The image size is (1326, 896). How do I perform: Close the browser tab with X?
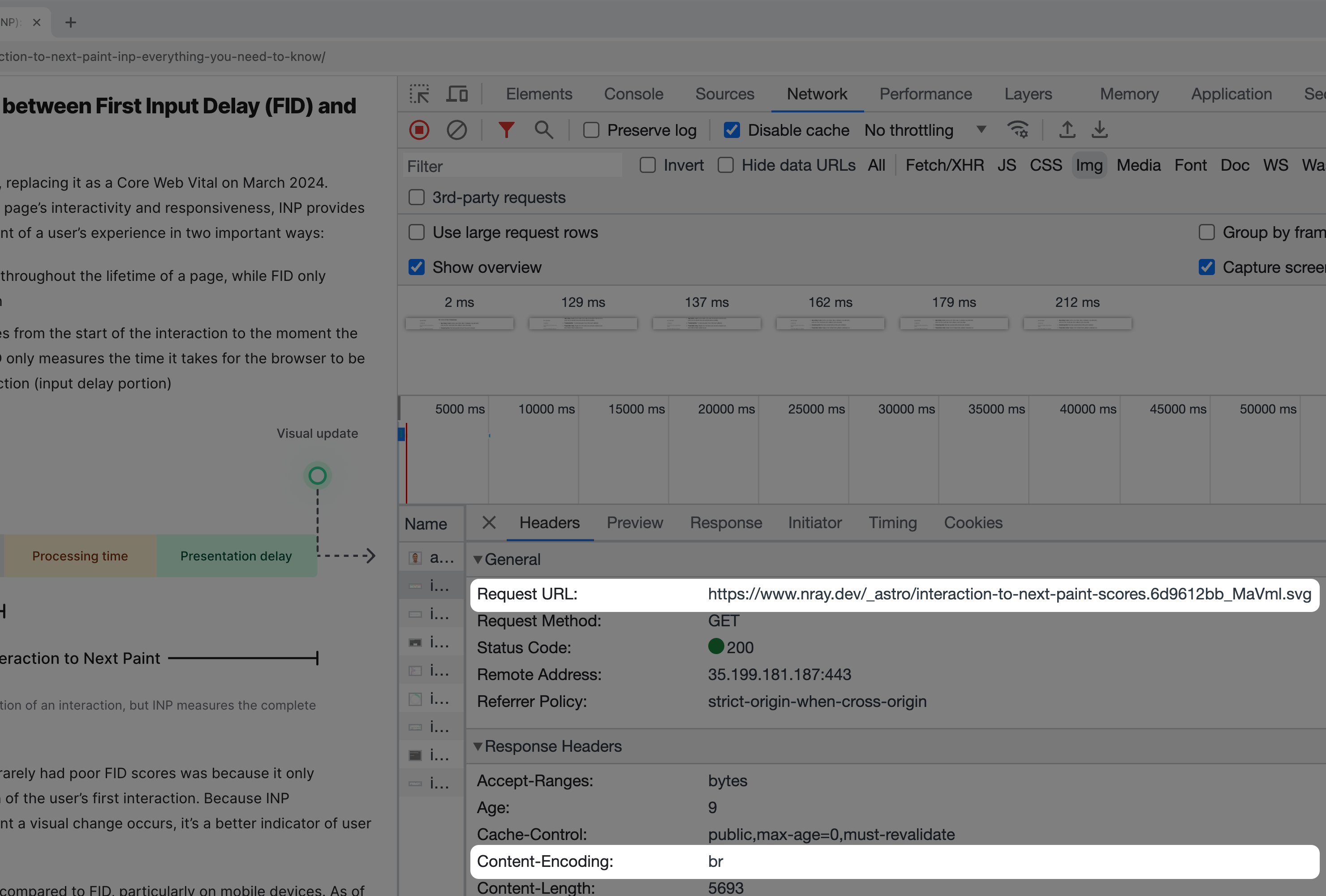pyautogui.click(x=37, y=22)
